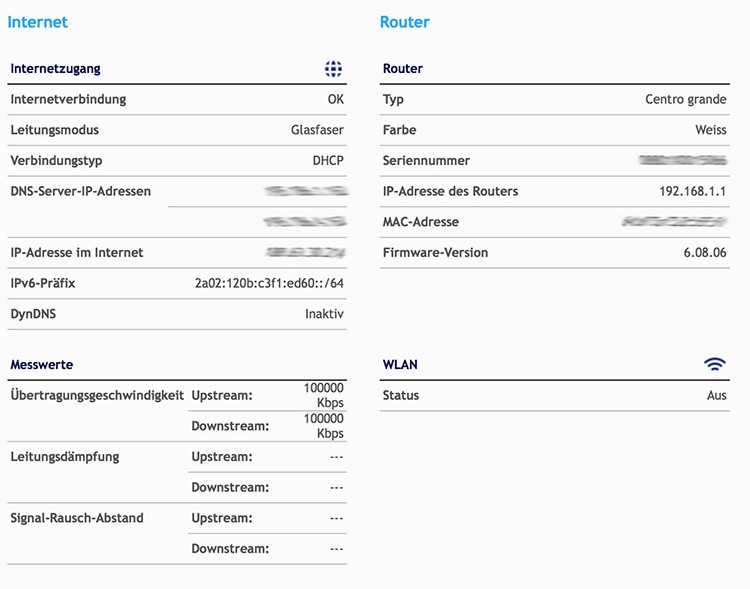
Task: Open the Router section heading
Action: 404,22
